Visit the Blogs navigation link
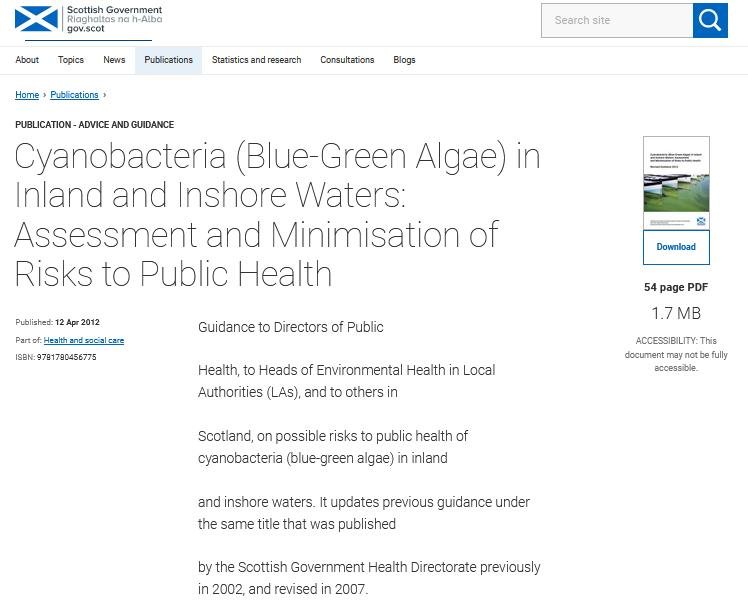Viewport: 748px width, 611px height. [404, 60]
